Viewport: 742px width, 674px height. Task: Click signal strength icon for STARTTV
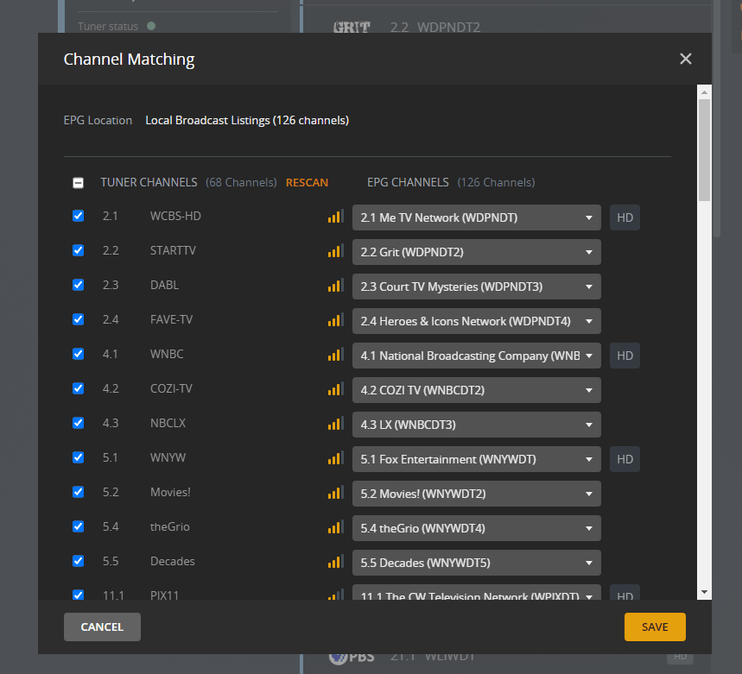(336, 251)
